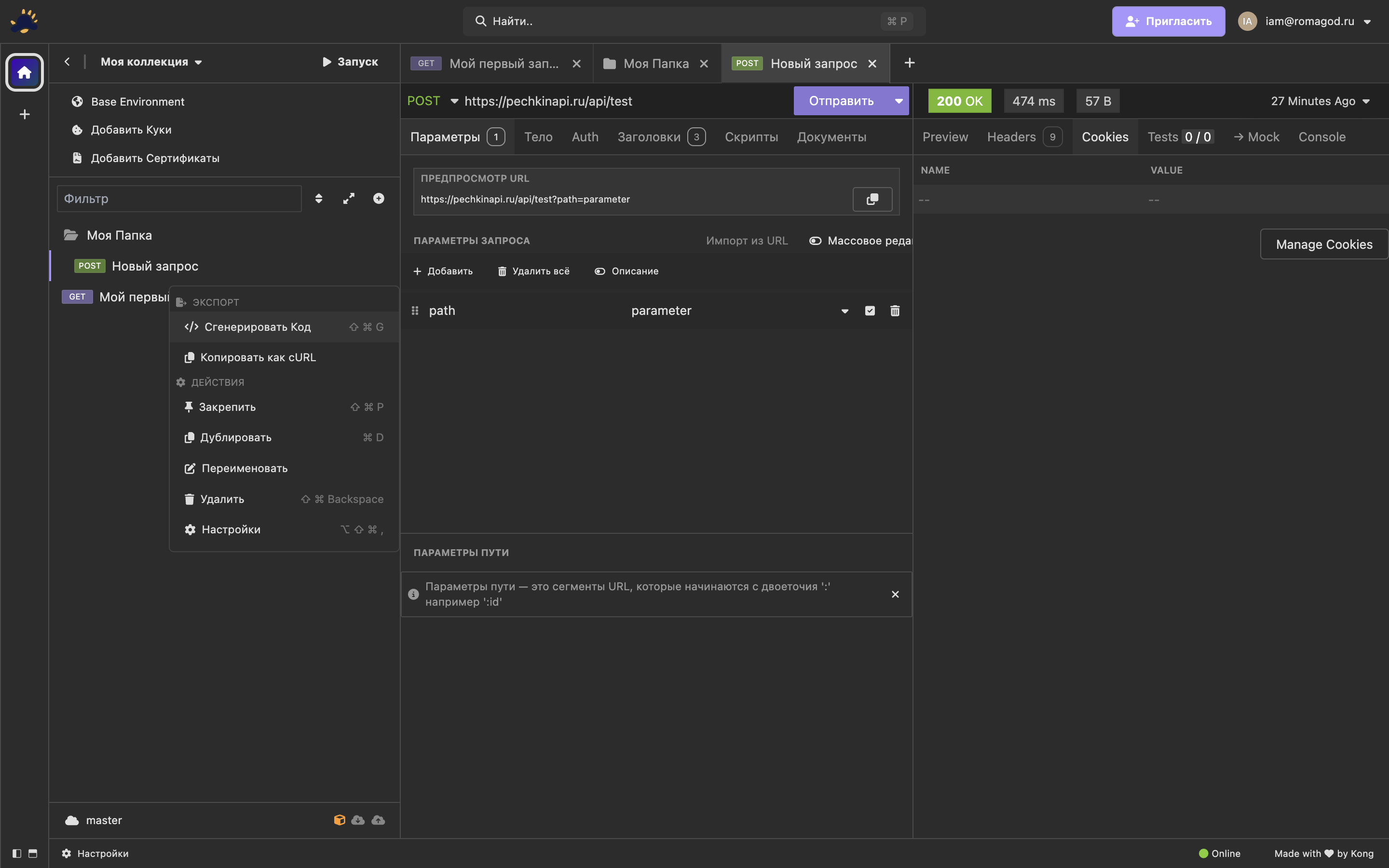Viewport: 1389px width, 868px height.
Task: Click the cloud upload push icon at the bottom
Action: click(x=378, y=820)
